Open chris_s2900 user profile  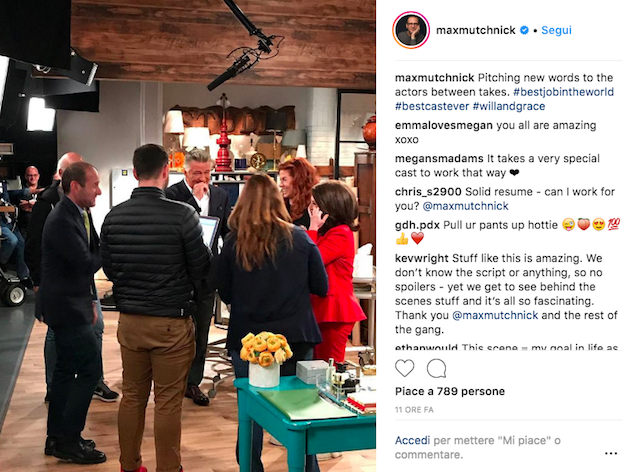(428, 191)
